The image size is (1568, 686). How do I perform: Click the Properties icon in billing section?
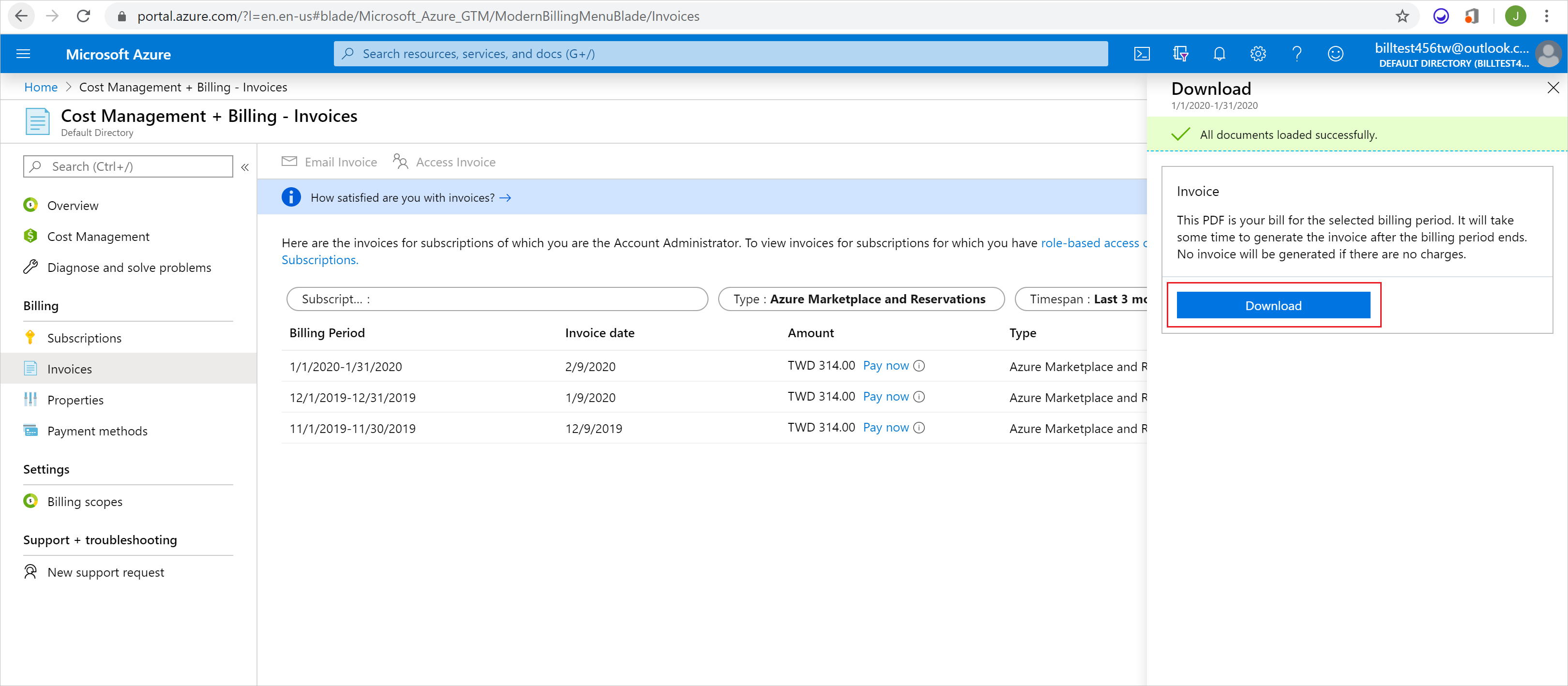31,399
